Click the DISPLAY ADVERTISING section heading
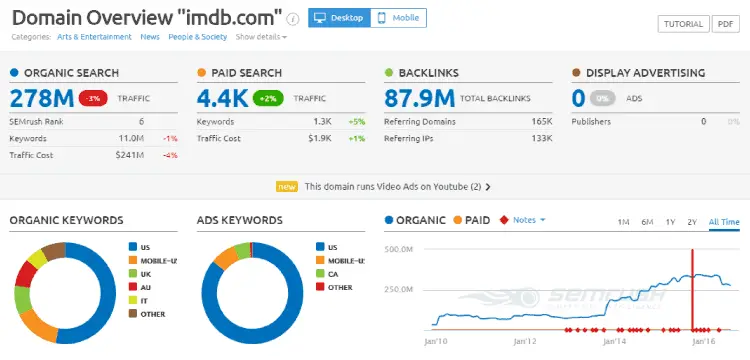This screenshot has height=360, width=750. pyautogui.click(x=645, y=73)
